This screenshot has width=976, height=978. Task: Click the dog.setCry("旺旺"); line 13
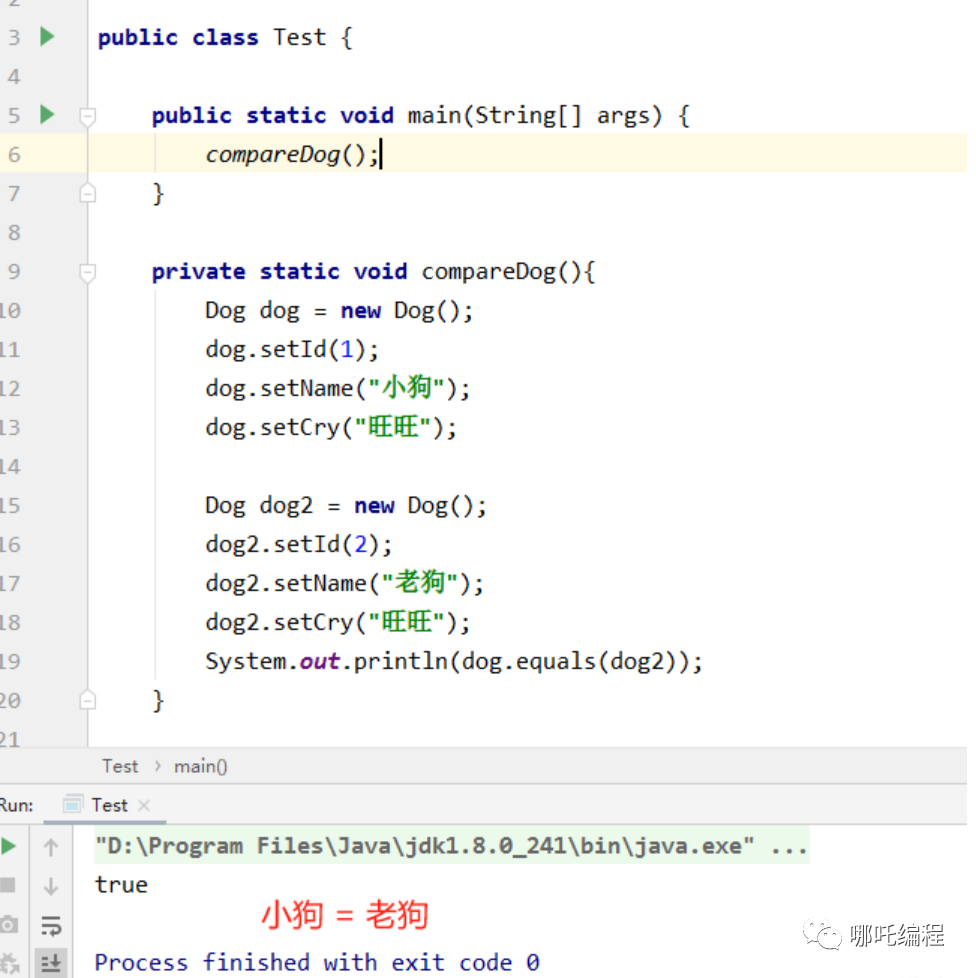pyautogui.click(x=331, y=427)
